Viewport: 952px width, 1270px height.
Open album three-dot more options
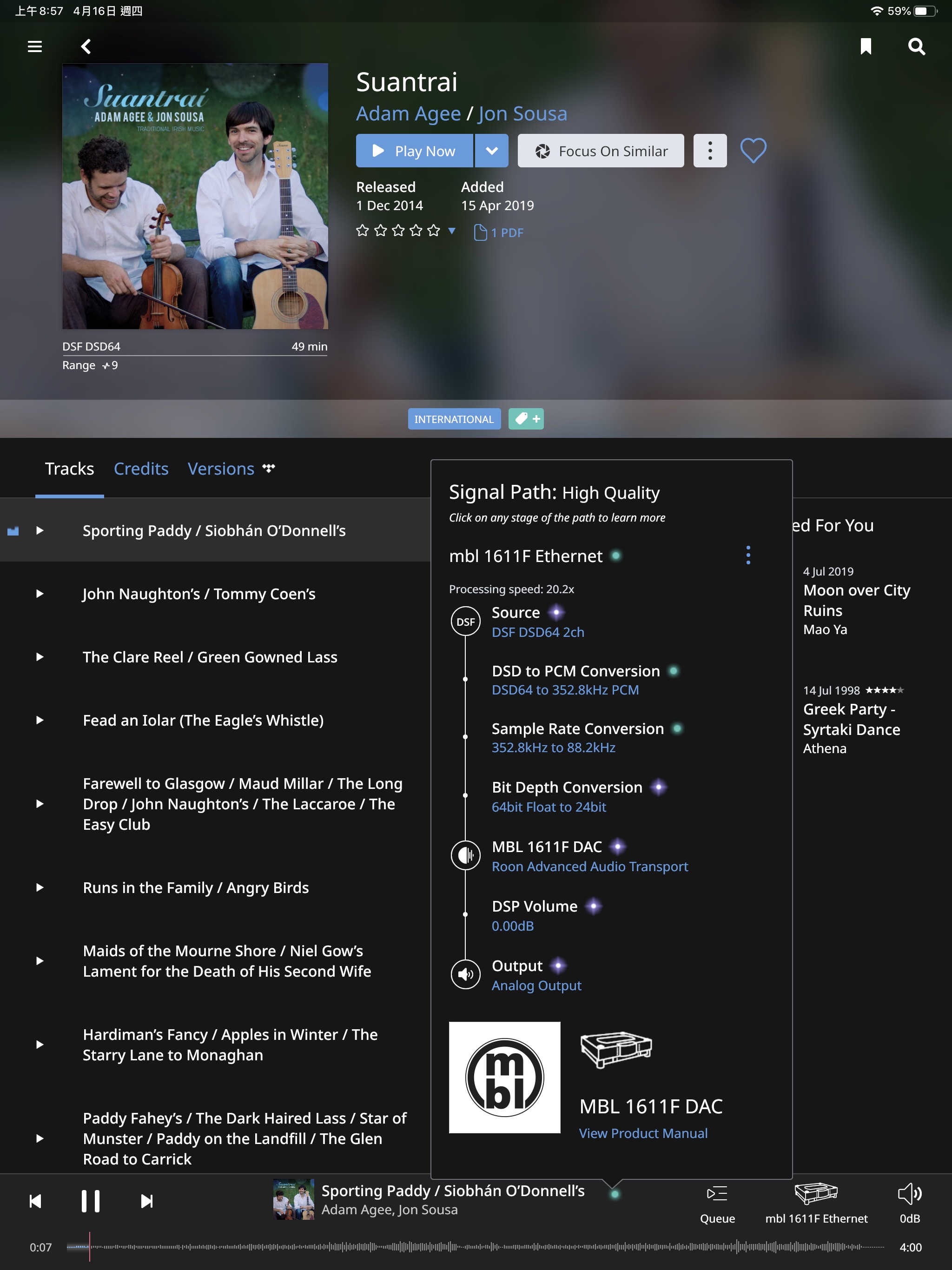tap(710, 151)
